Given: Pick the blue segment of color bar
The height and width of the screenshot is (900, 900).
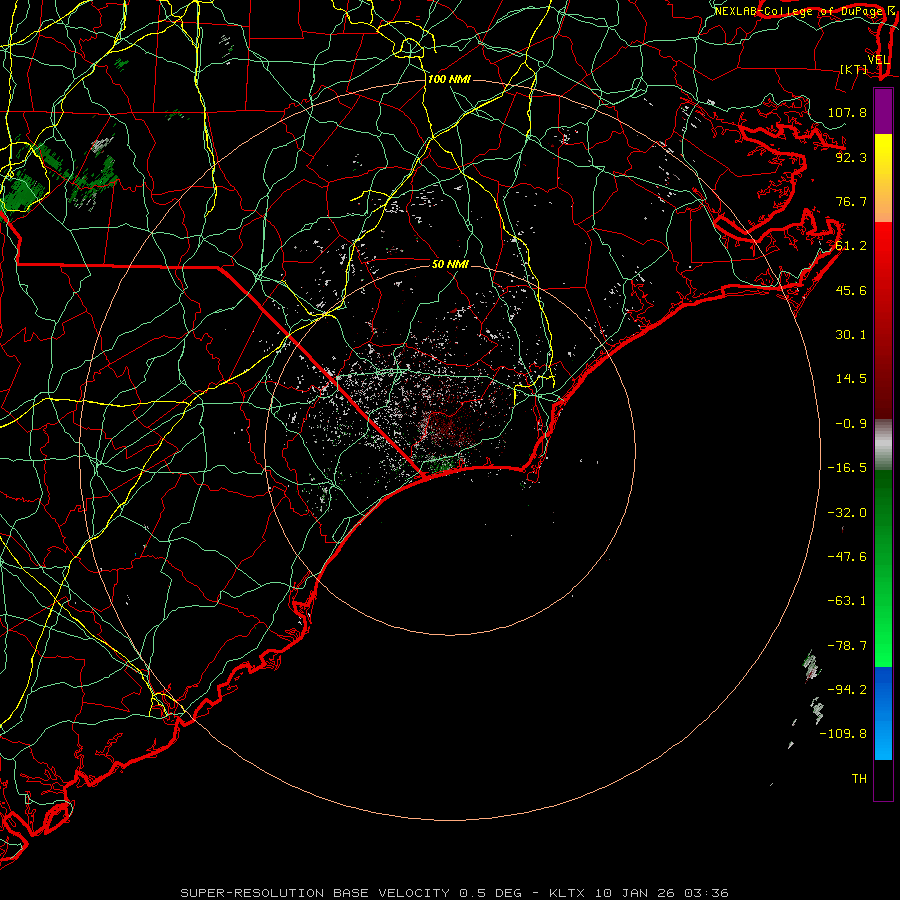Looking at the screenshot, I should pos(883,689).
